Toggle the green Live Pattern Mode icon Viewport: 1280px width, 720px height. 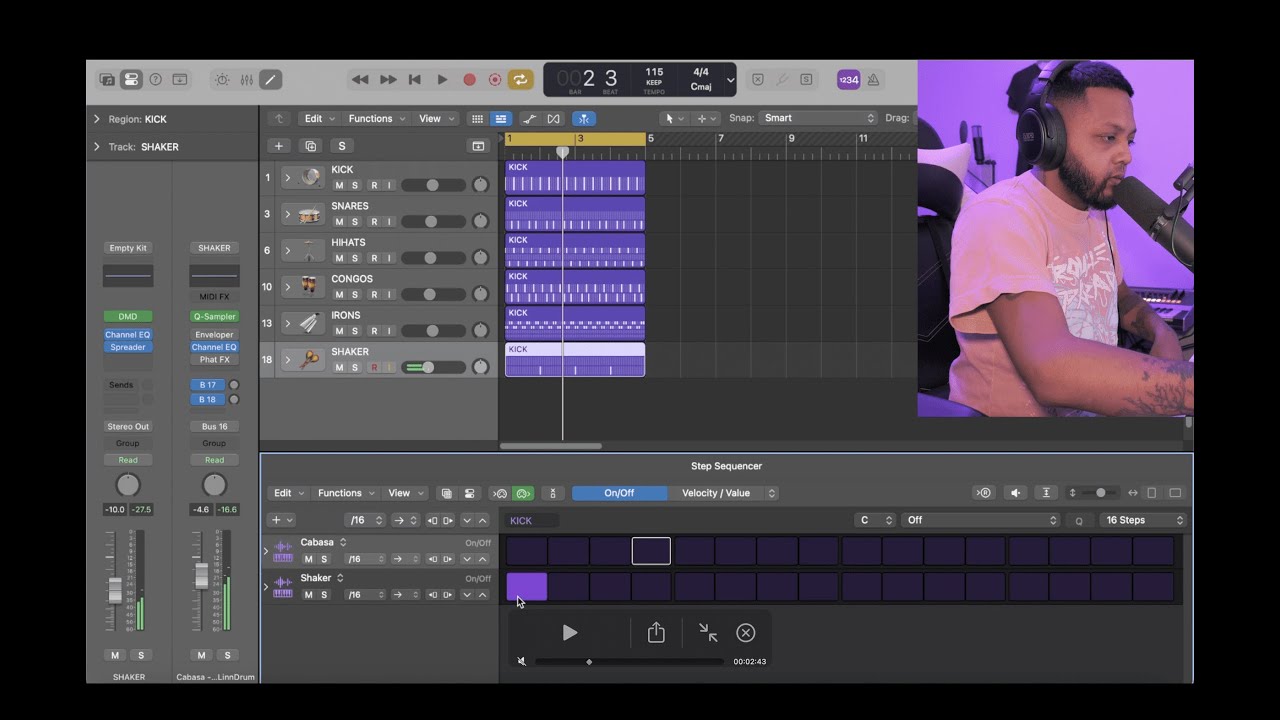[x=523, y=493]
